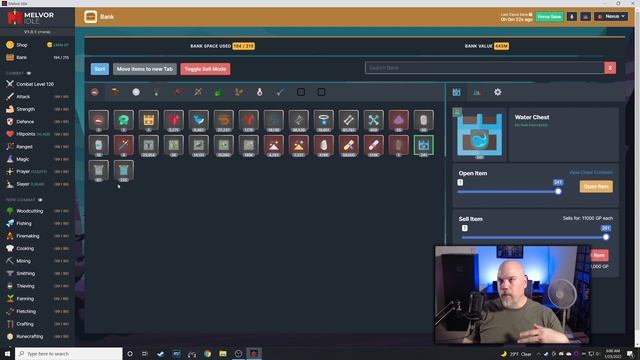
Task: Select the white bone item
Action: (x=349, y=121)
